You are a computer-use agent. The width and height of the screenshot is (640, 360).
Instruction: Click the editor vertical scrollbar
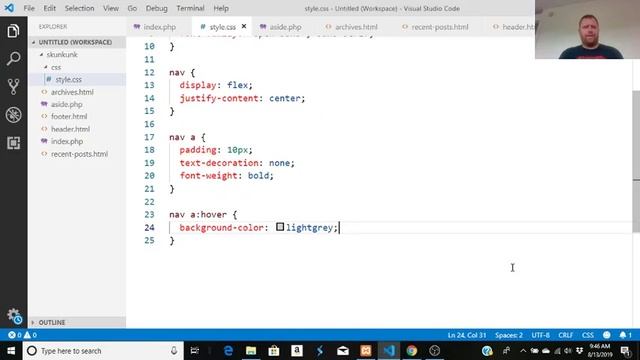click(636, 161)
